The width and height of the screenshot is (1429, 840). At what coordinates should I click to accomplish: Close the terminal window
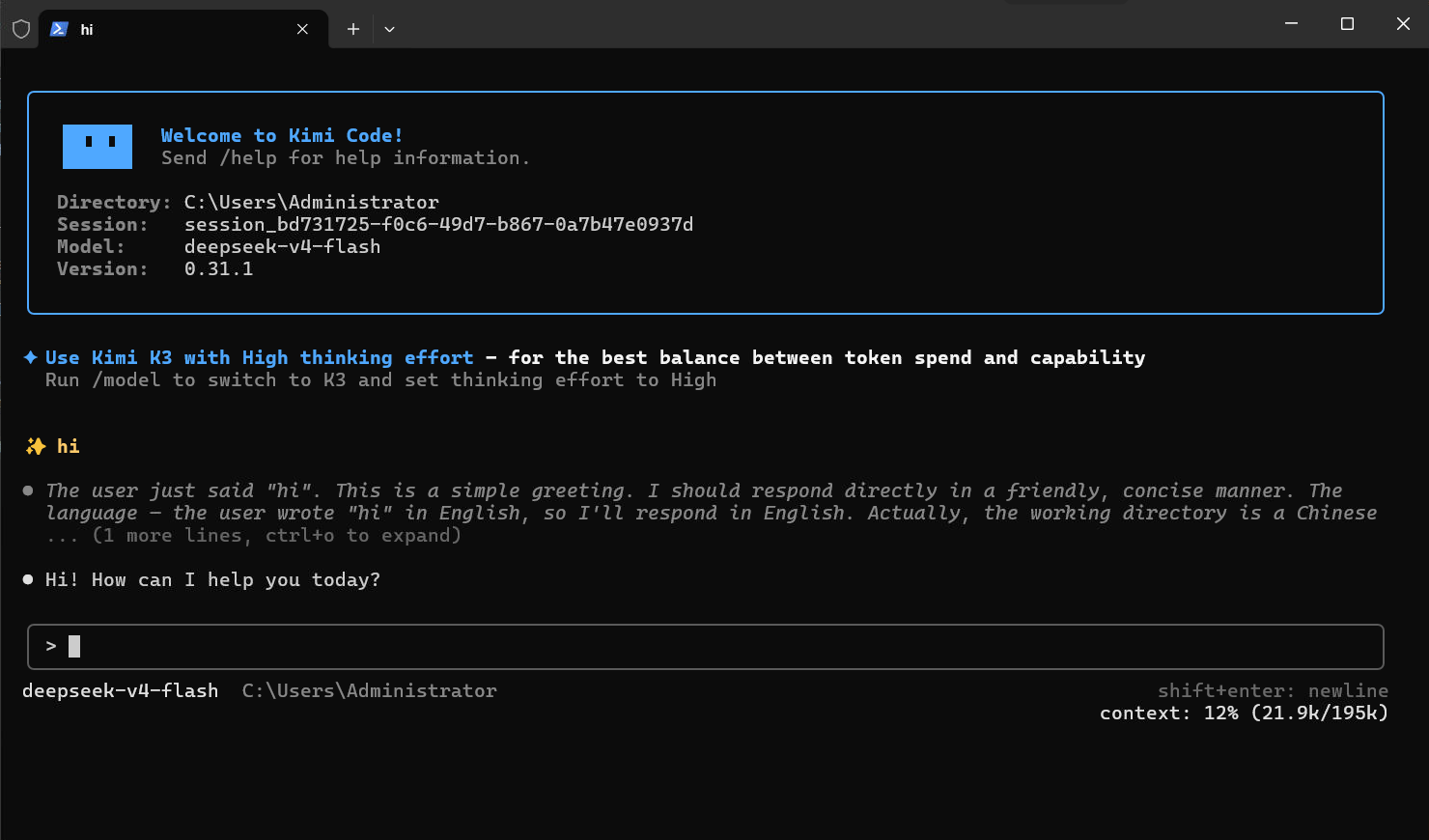tap(1403, 23)
